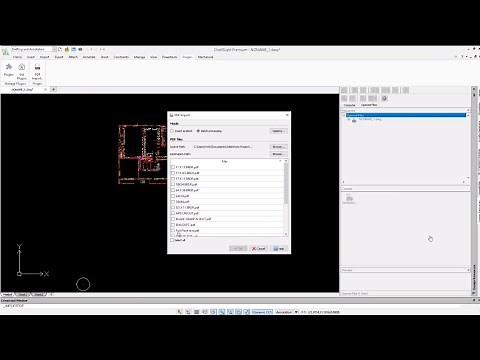
Task: Collapse the Preview section in side panel
Action: click(x=468, y=270)
